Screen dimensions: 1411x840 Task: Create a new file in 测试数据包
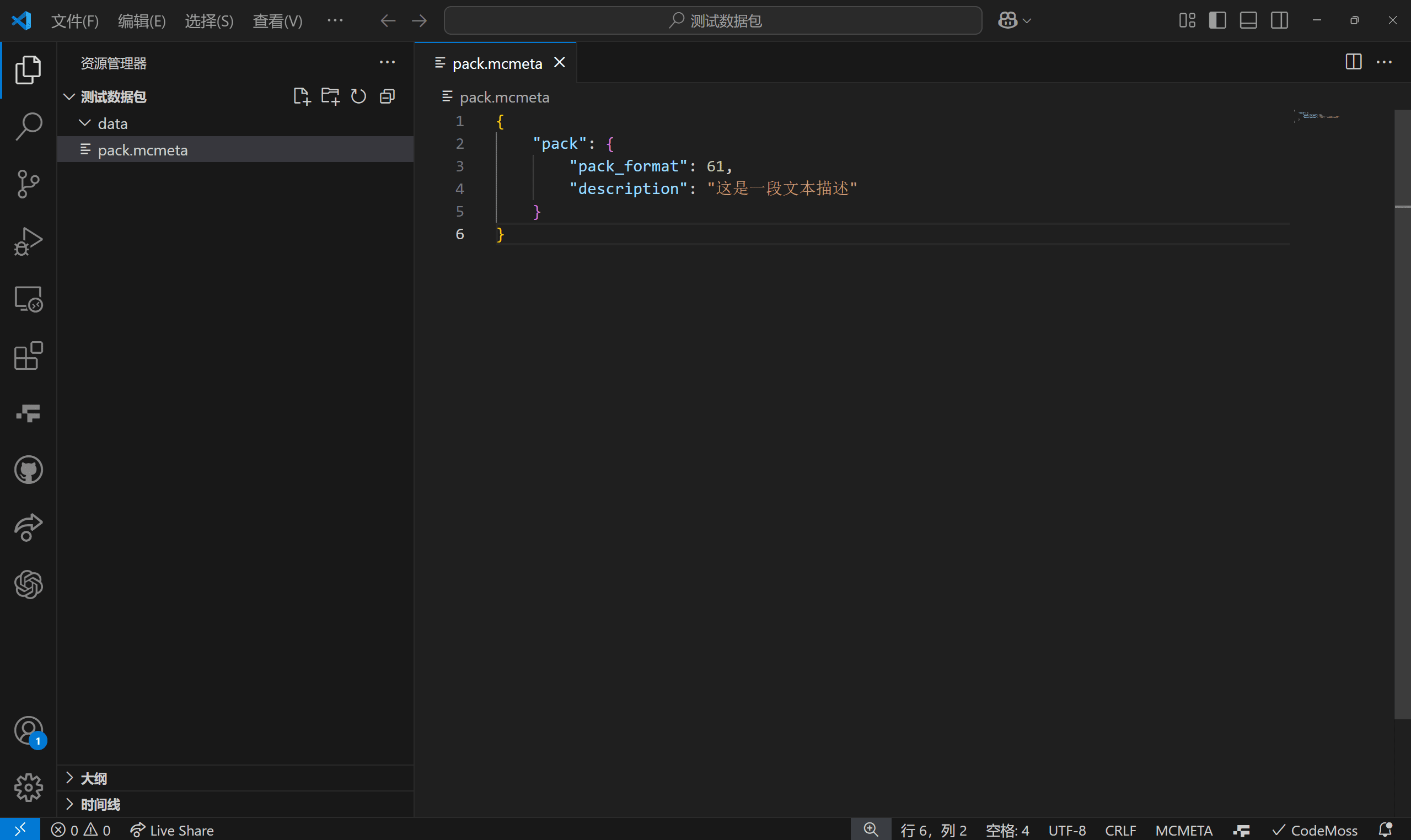point(302,96)
